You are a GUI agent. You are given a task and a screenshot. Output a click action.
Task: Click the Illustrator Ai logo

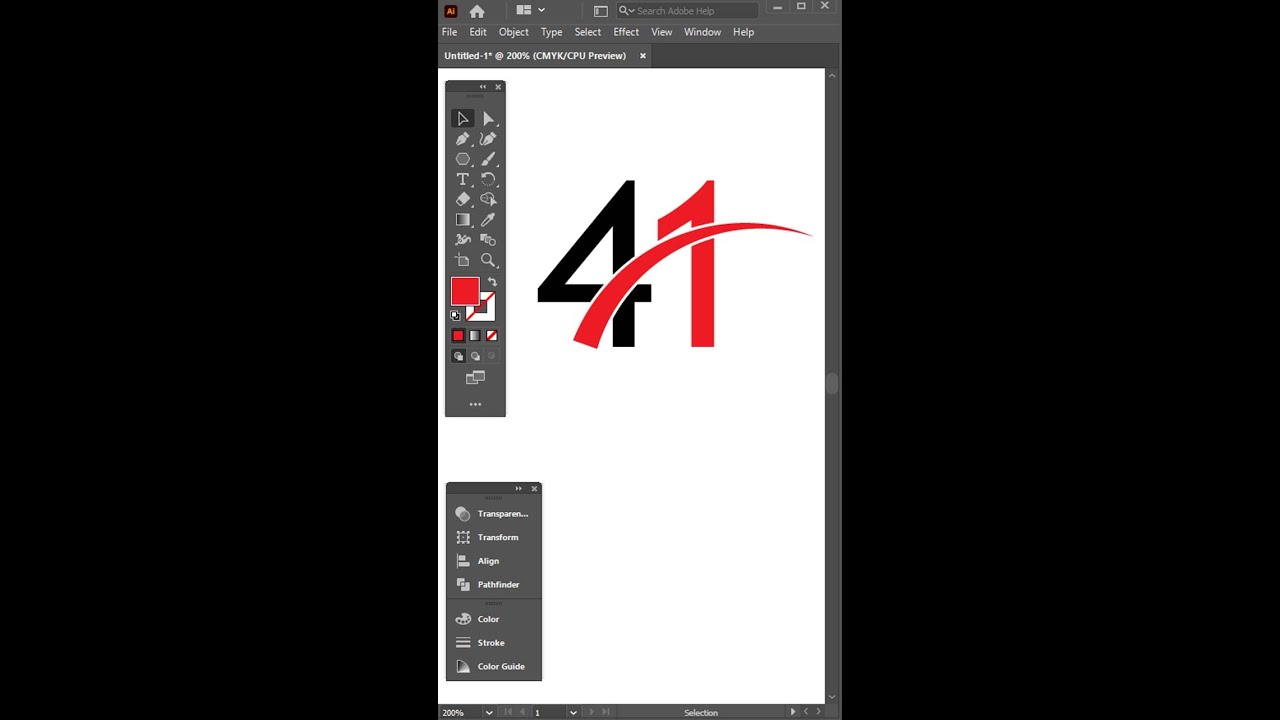point(451,11)
